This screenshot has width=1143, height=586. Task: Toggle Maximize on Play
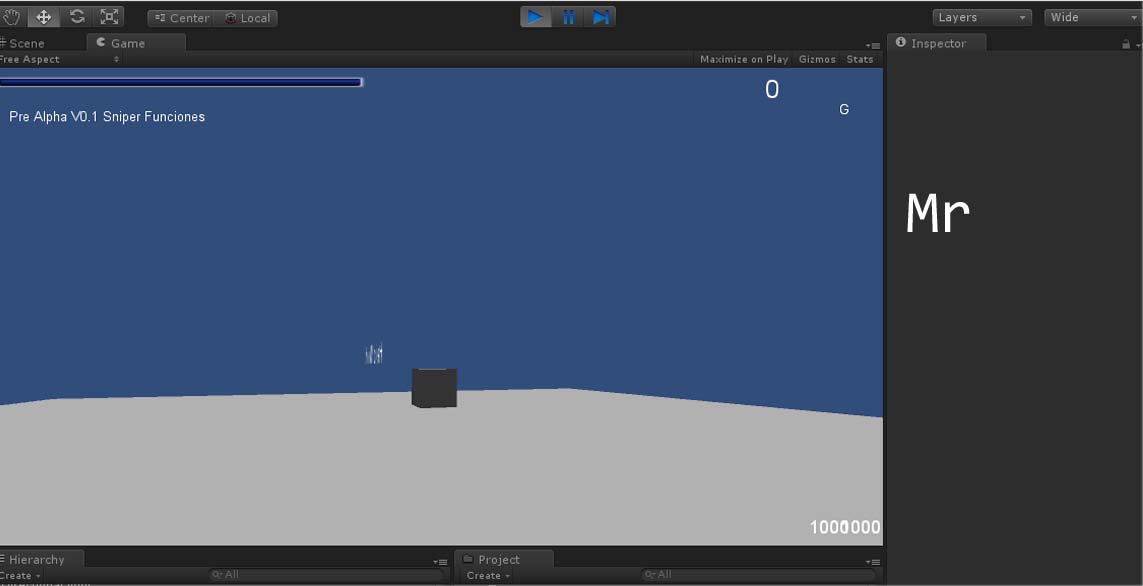(x=743, y=59)
